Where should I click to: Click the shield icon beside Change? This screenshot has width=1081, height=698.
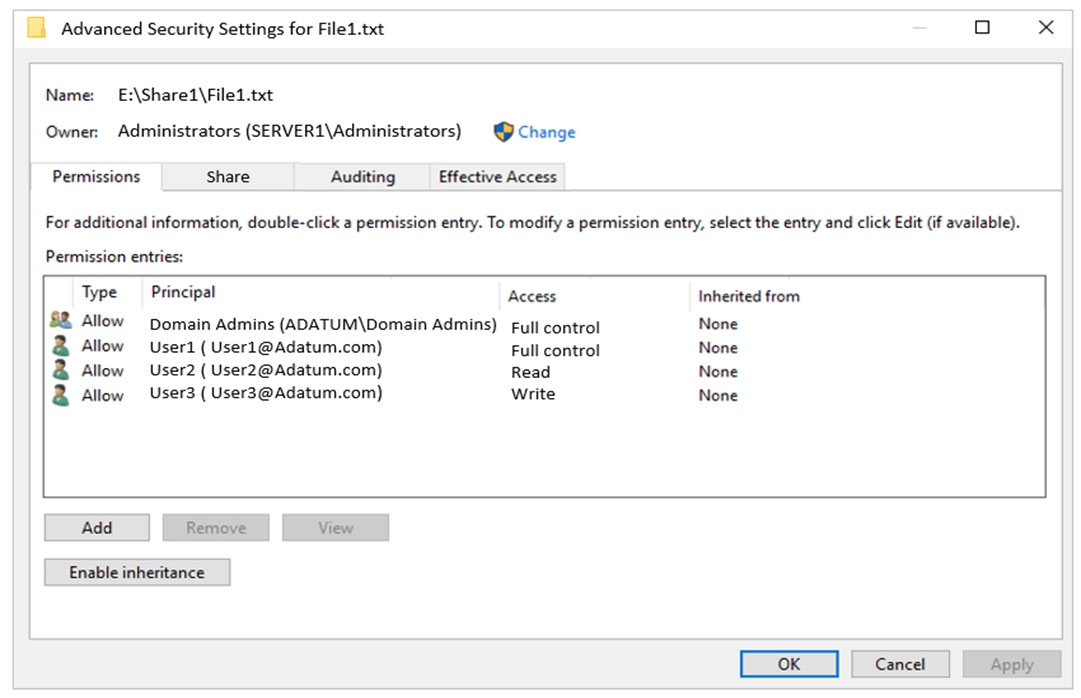point(504,132)
